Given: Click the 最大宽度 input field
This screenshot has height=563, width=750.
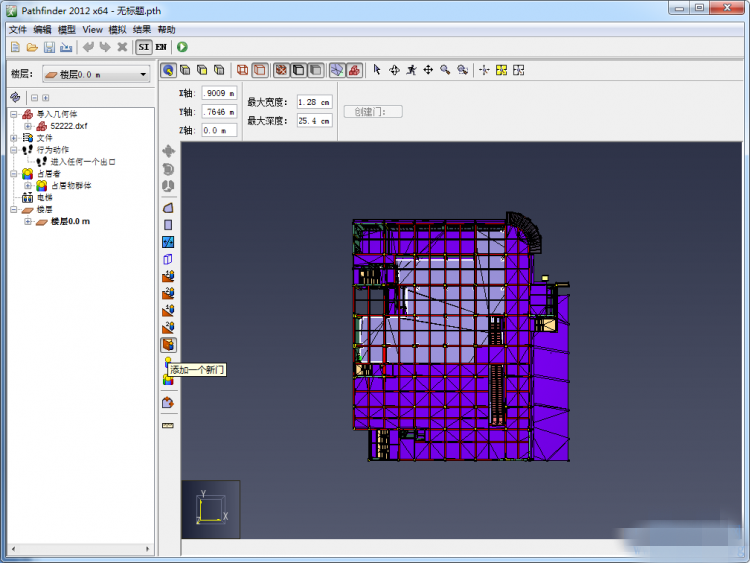Looking at the screenshot, I should (314, 102).
